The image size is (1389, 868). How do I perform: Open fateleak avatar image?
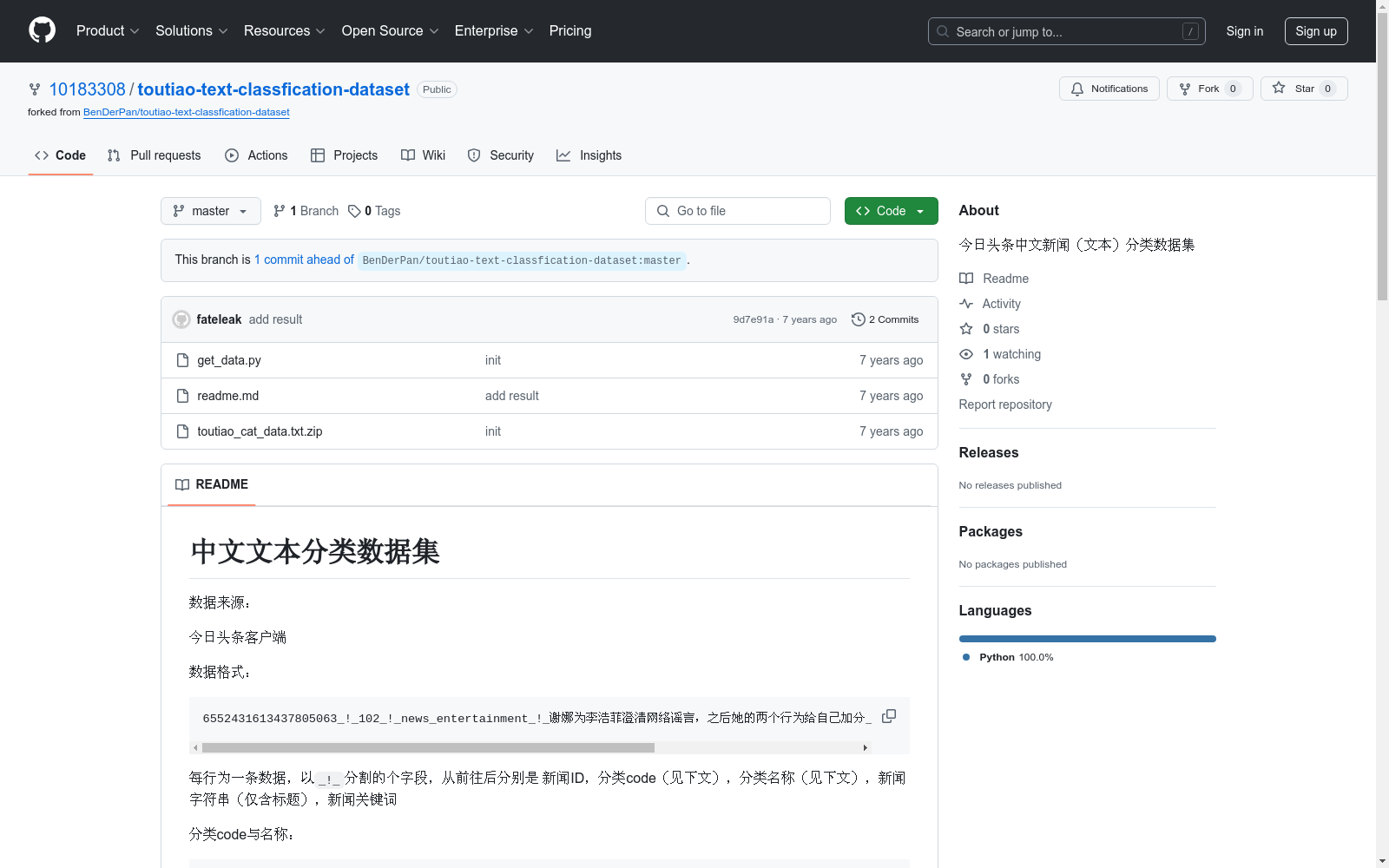(181, 319)
